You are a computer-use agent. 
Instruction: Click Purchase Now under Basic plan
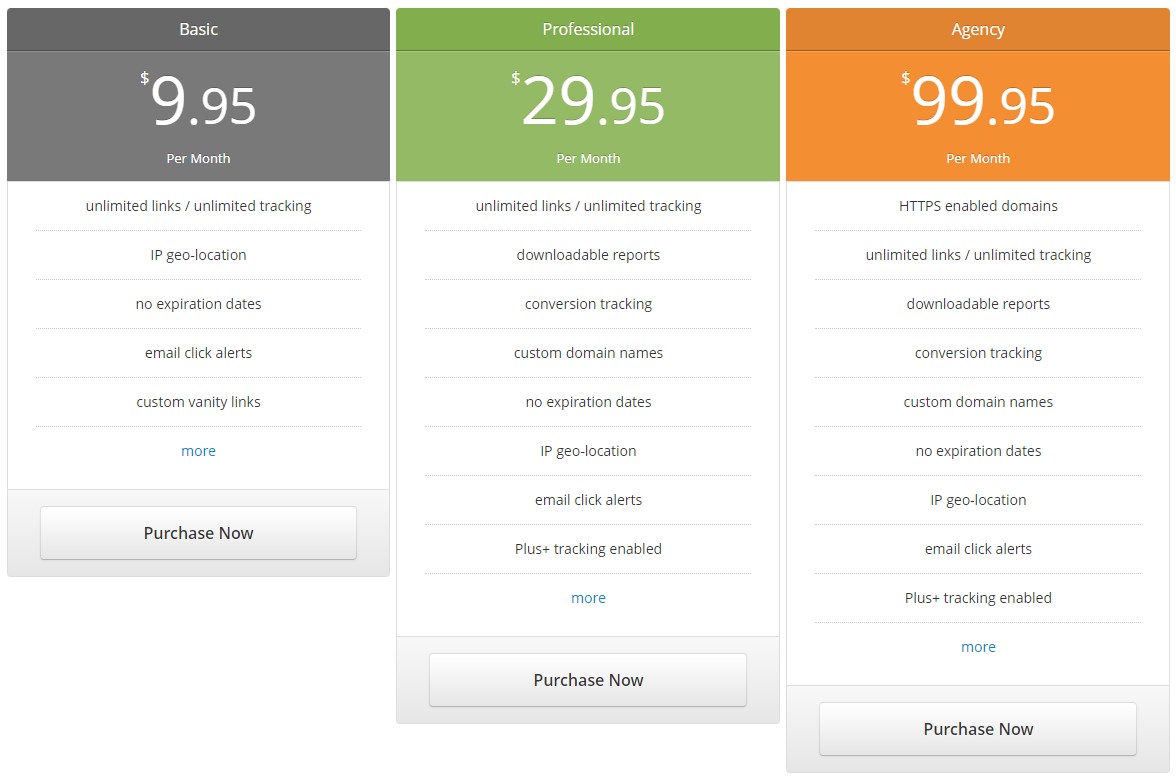(198, 532)
